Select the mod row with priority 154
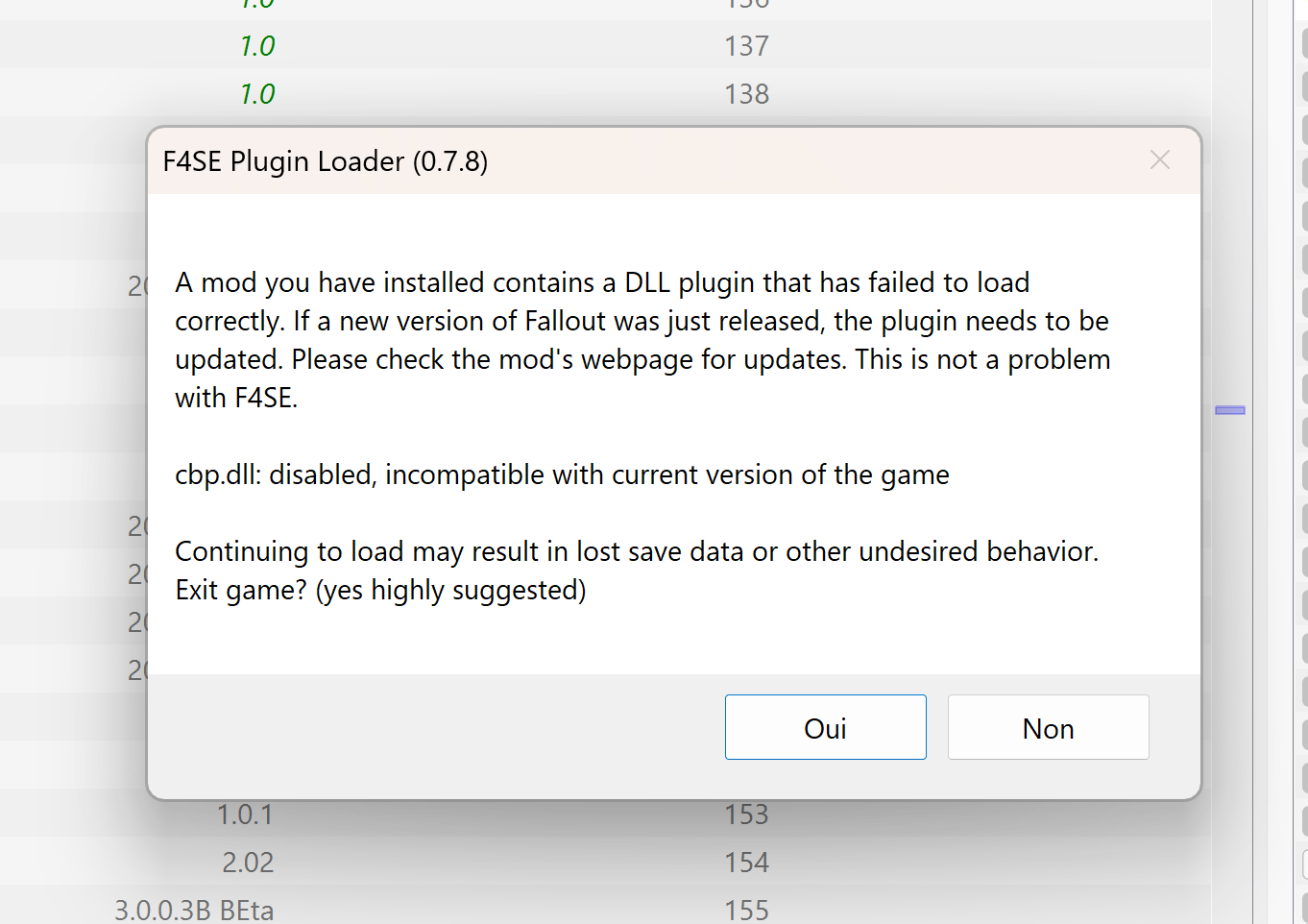The height and width of the screenshot is (924, 1308). pyautogui.click(x=605, y=862)
